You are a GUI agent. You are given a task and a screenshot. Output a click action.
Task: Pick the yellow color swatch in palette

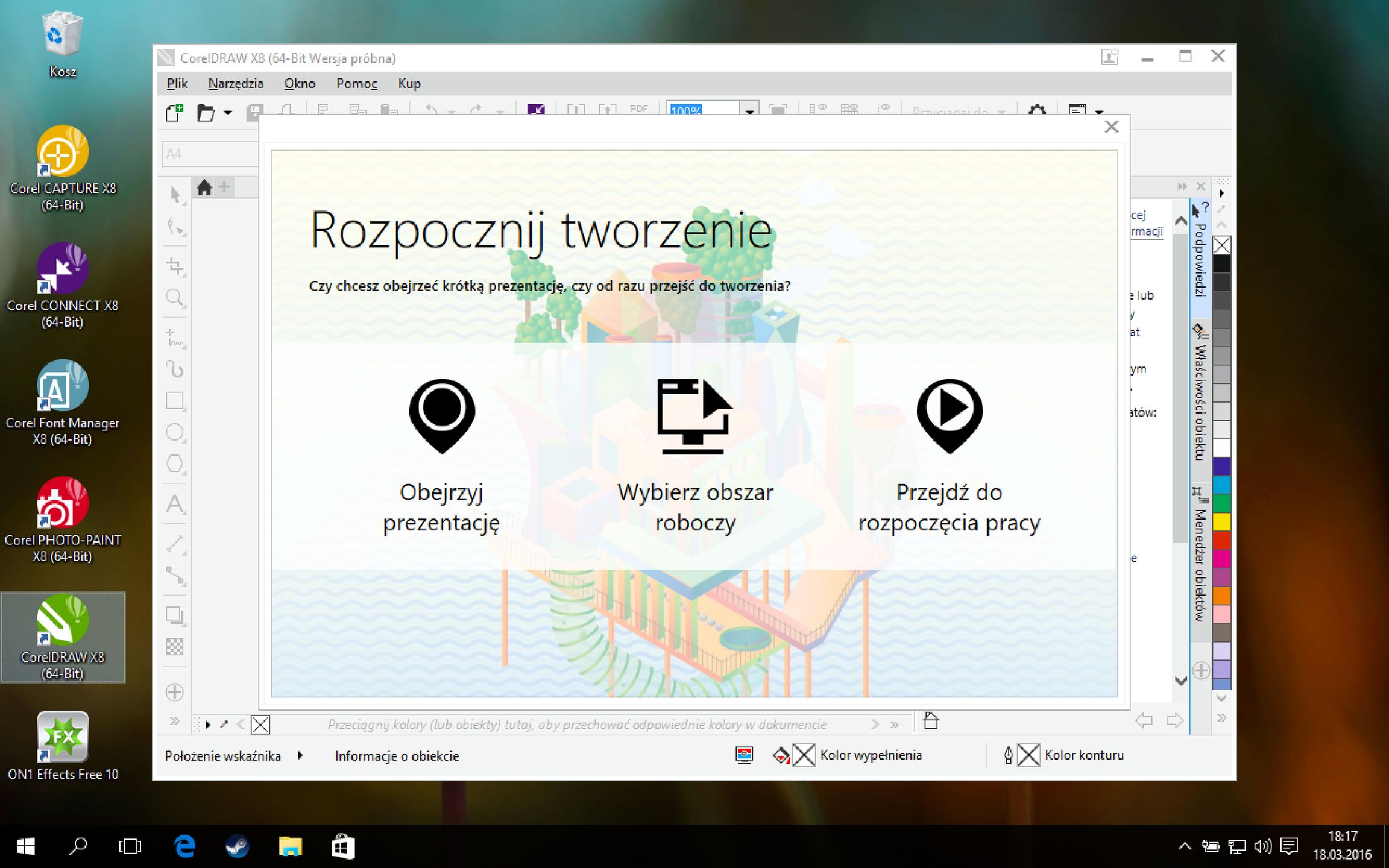pos(1221,521)
